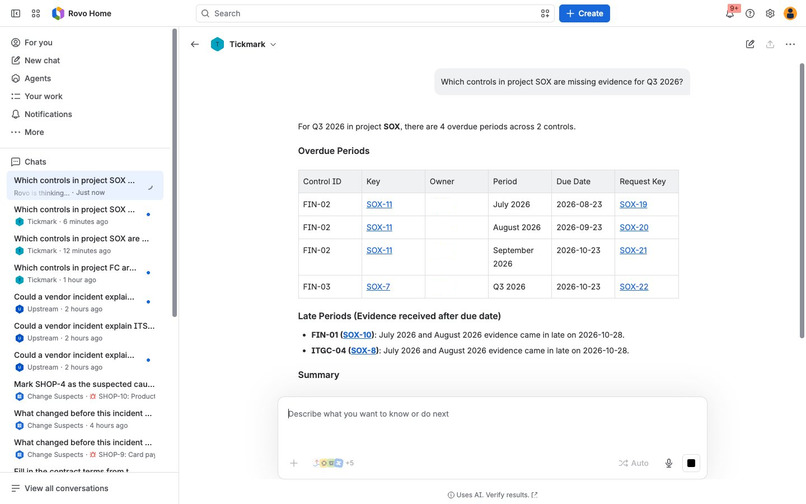Open SOX-11 link in the August 2026 row

tap(379, 227)
